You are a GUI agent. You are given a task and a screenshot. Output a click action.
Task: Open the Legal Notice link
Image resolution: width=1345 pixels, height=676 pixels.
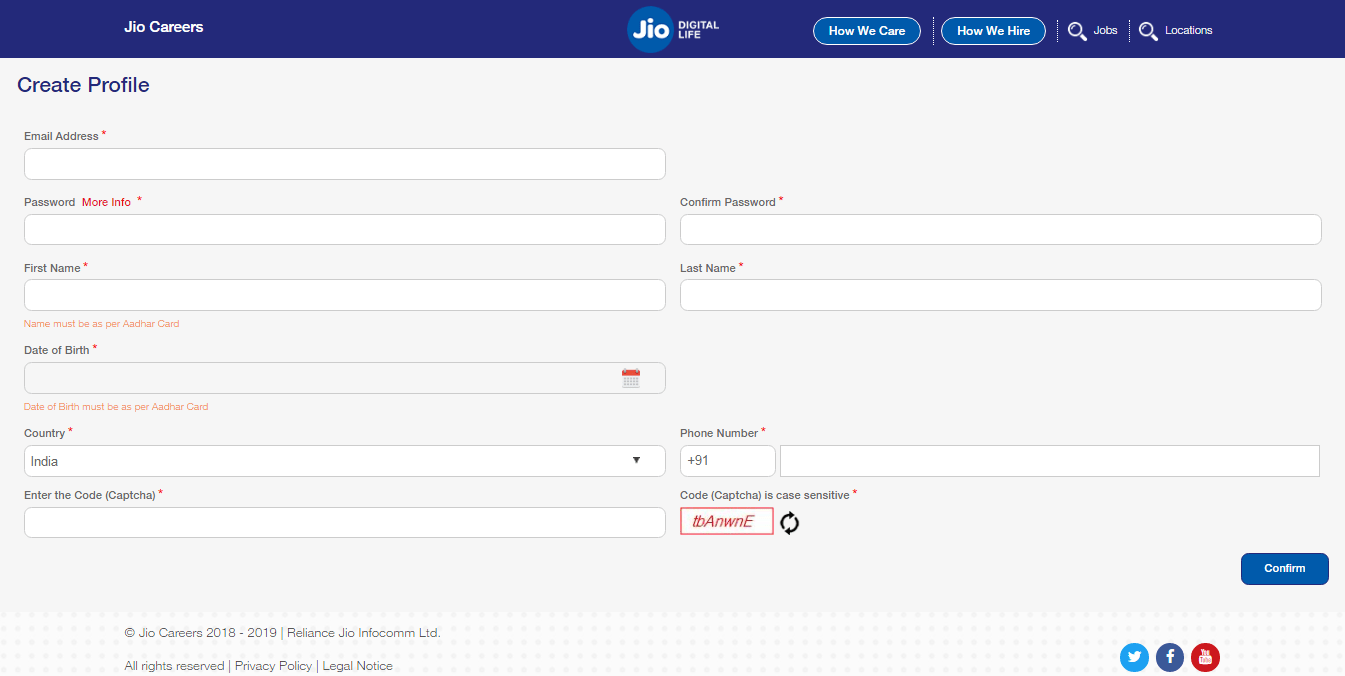tap(357, 666)
